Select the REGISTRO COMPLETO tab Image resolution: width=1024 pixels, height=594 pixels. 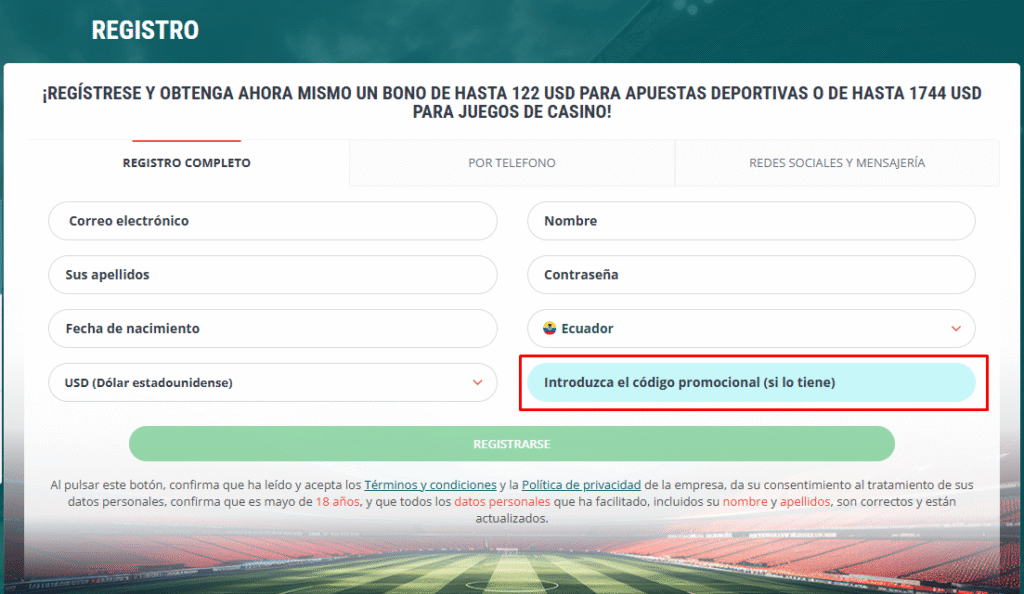(187, 162)
